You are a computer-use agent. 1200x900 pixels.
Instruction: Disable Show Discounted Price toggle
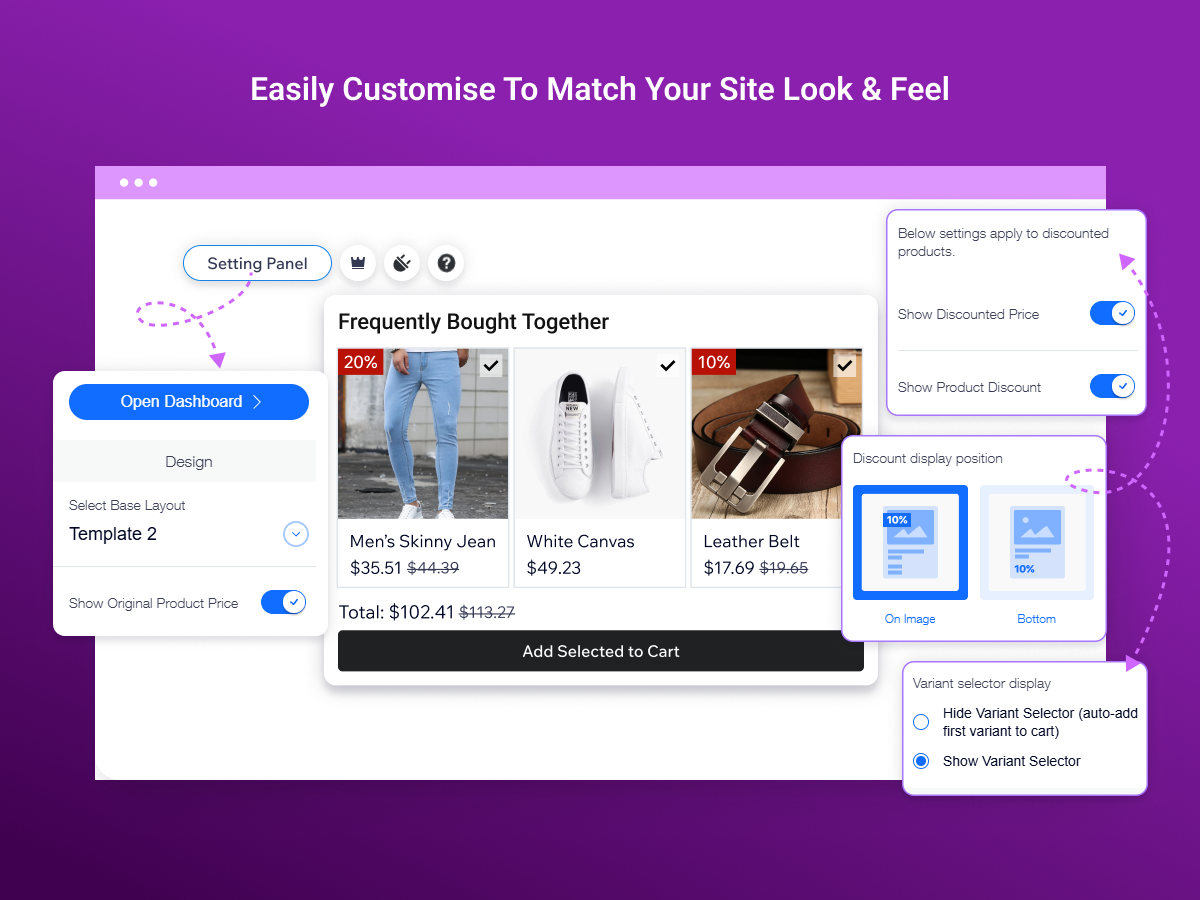1112,313
